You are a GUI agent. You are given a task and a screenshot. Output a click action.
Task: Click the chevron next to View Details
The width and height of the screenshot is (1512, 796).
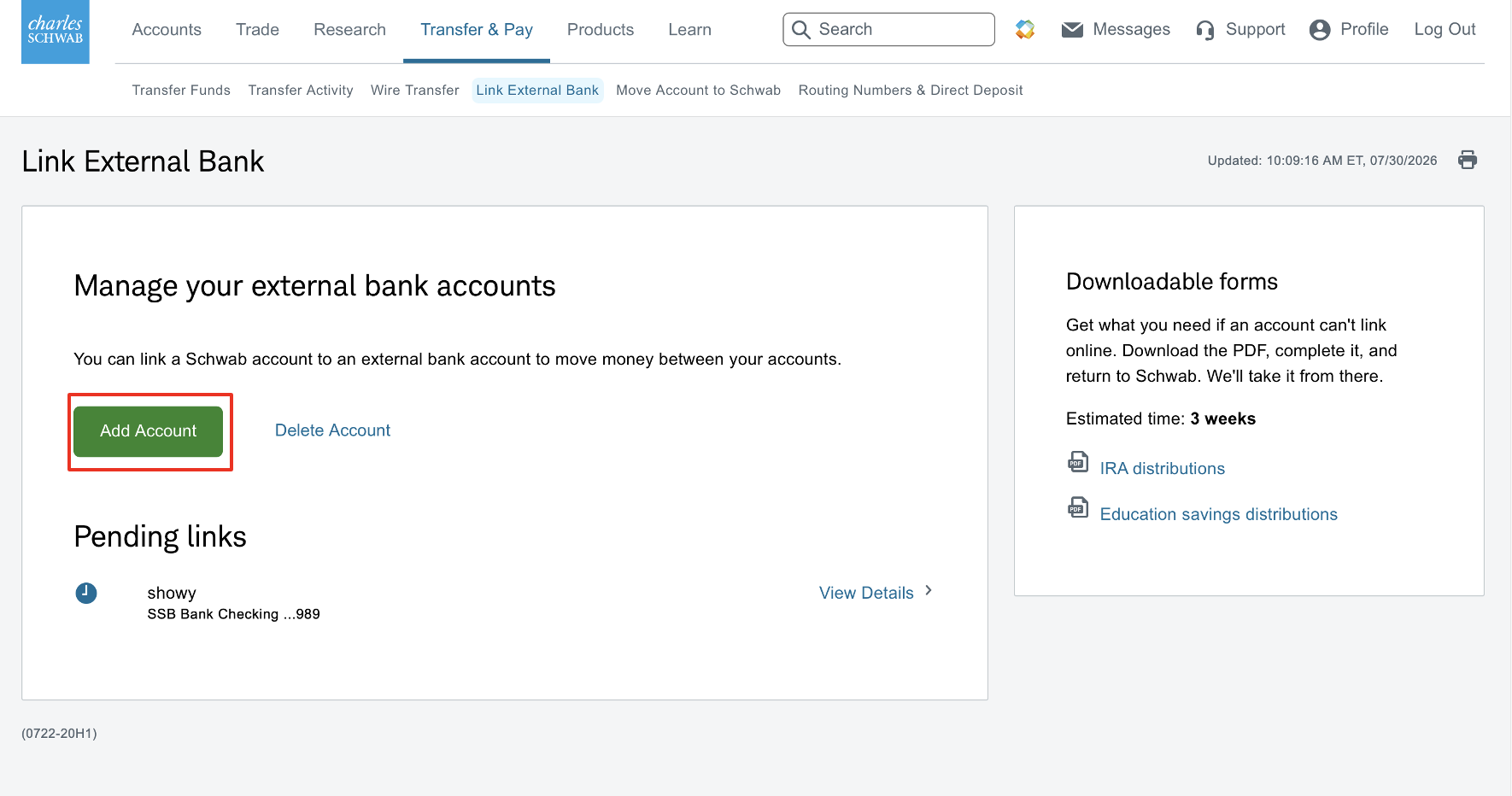tap(929, 590)
